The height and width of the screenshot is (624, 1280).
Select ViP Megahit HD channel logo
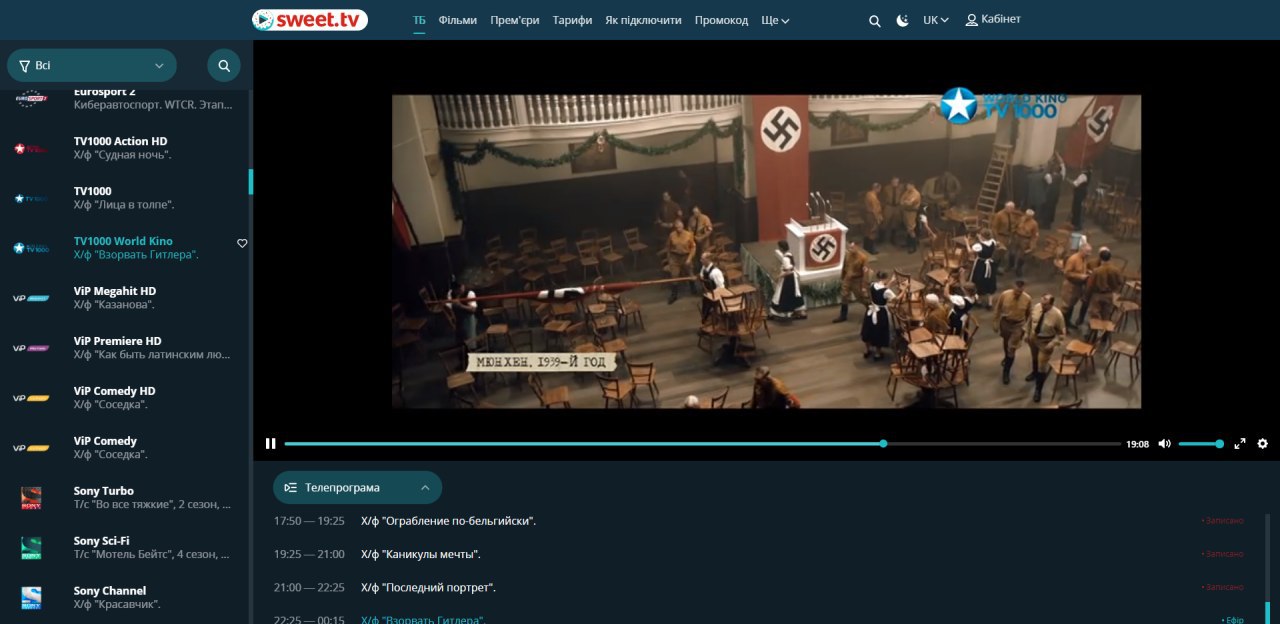click(x=31, y=298)
